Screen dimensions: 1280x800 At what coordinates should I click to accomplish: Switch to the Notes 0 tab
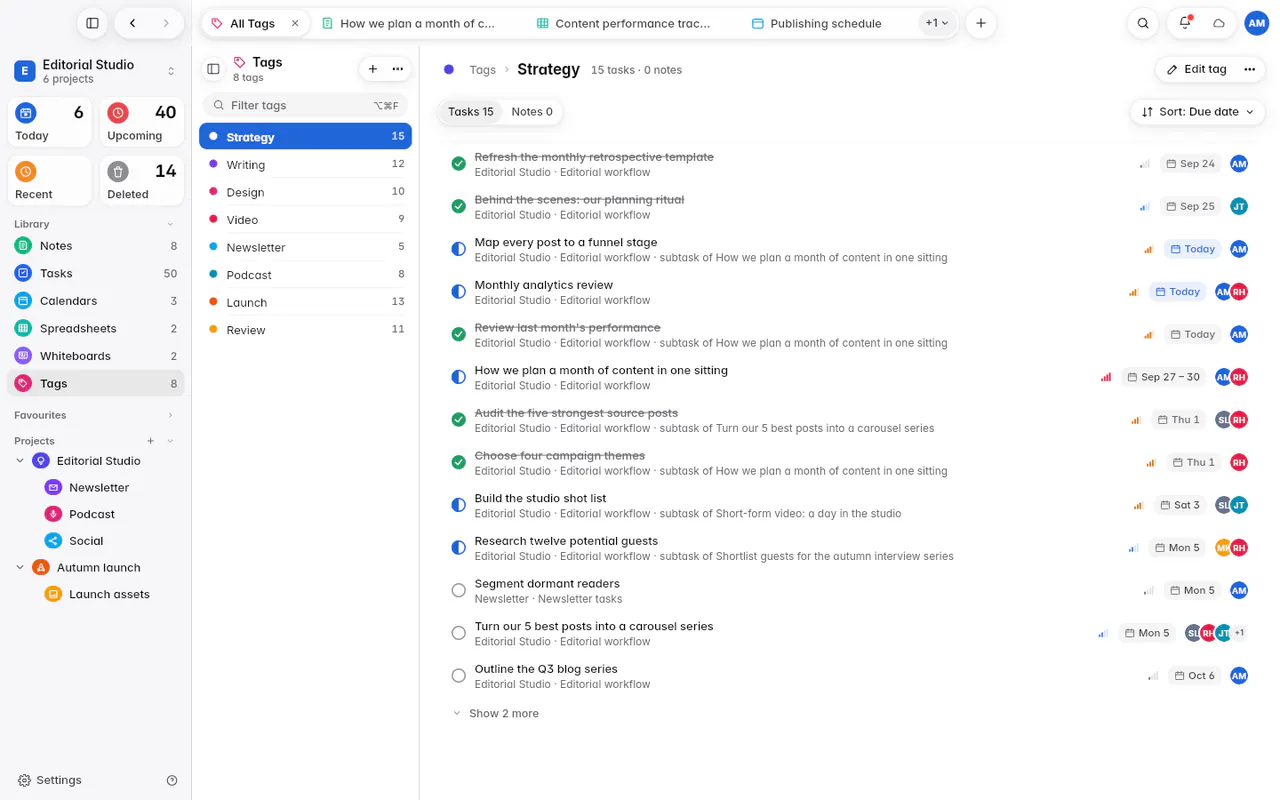pos(532,112)
